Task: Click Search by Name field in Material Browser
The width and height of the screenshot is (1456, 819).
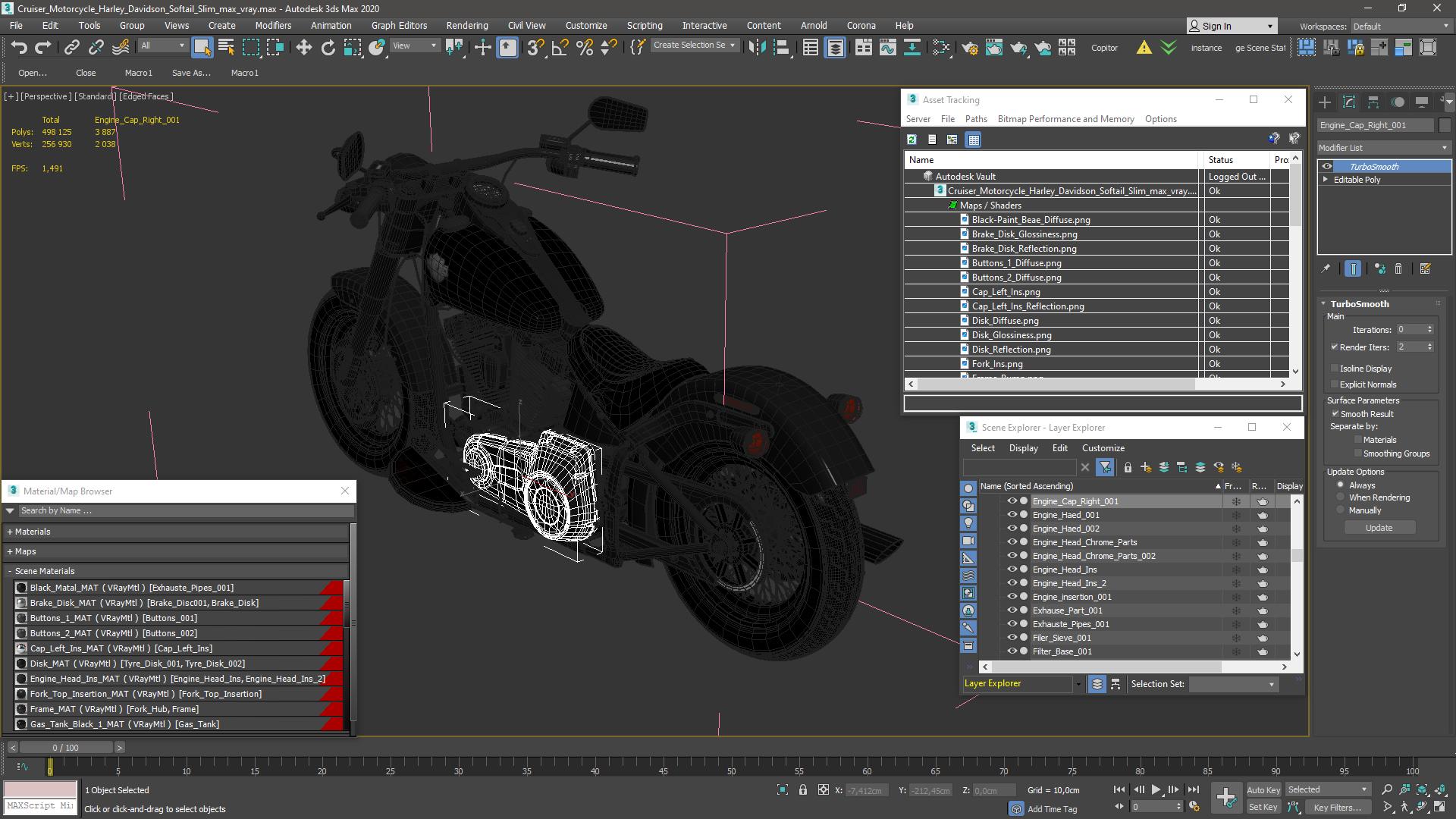Action: 186,510
